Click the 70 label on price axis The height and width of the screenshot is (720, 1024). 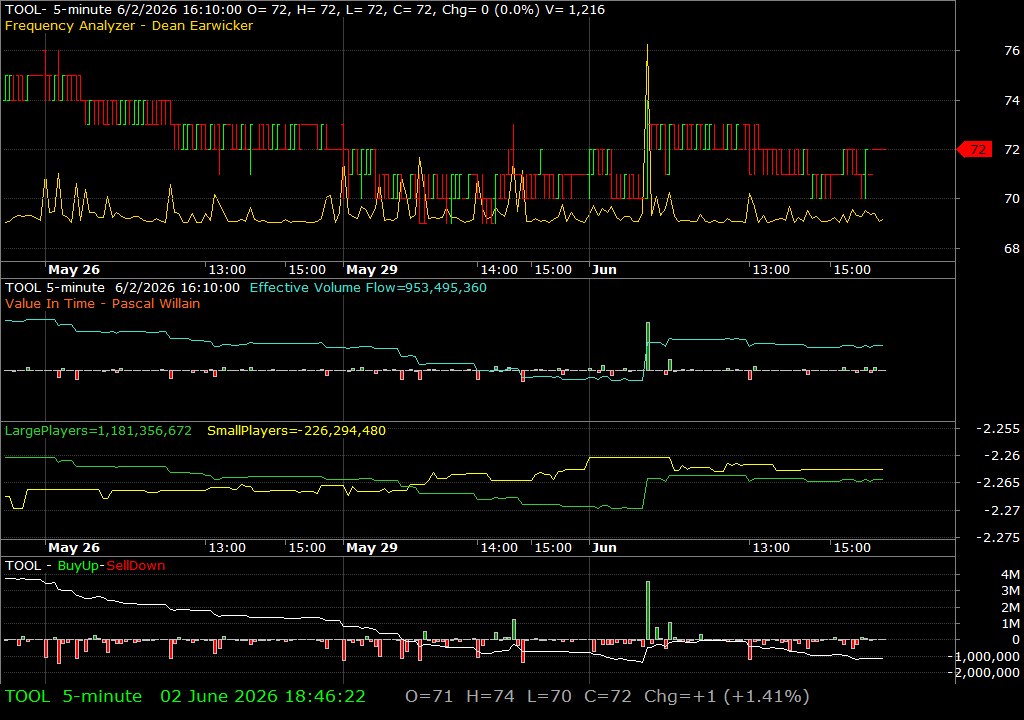[1012, 199]
